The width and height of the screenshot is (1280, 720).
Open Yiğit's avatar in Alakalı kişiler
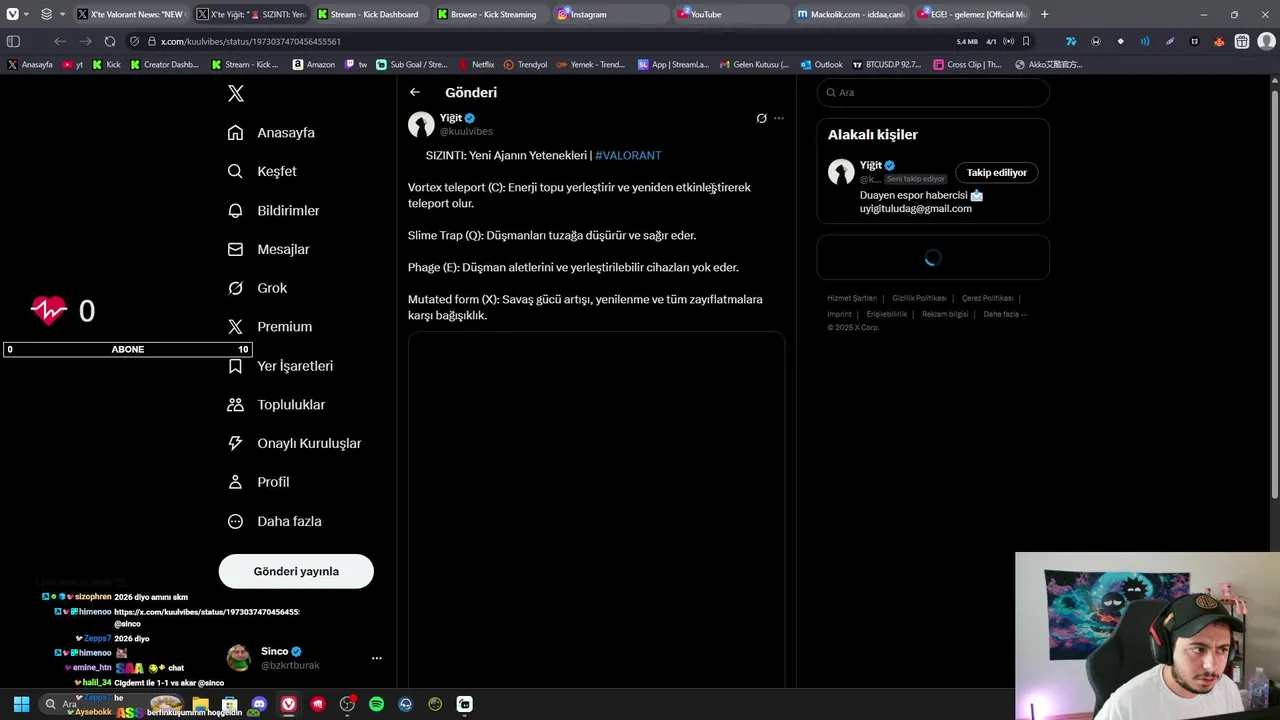click(841, 172)
